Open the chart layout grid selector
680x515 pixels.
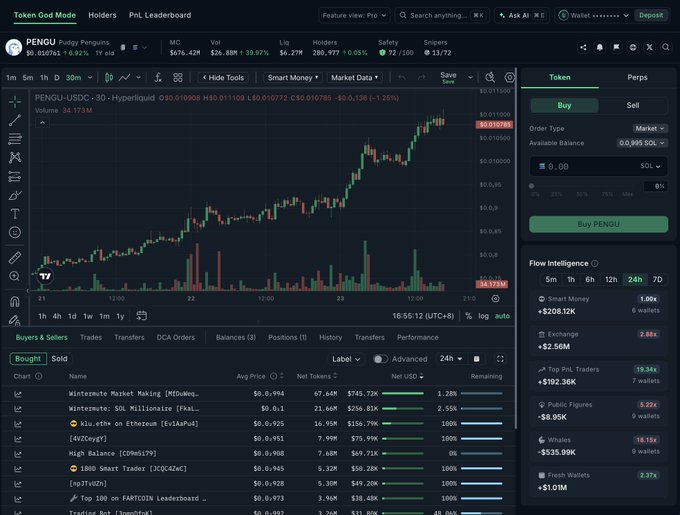178,78
